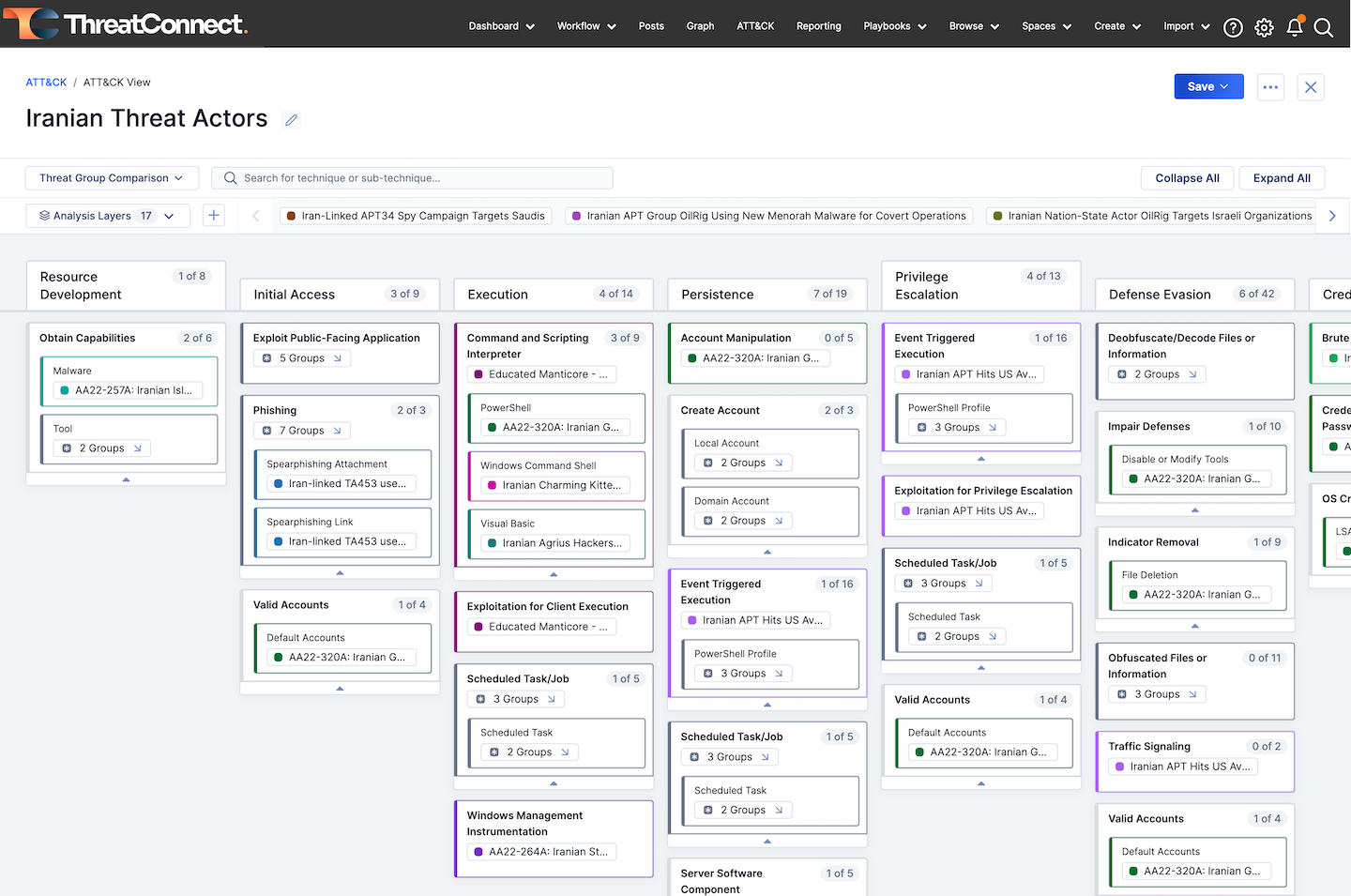The width and height of the screenshot is (1351, 896).
Task: Click the search icon in technique search
Action: (230, 178)
